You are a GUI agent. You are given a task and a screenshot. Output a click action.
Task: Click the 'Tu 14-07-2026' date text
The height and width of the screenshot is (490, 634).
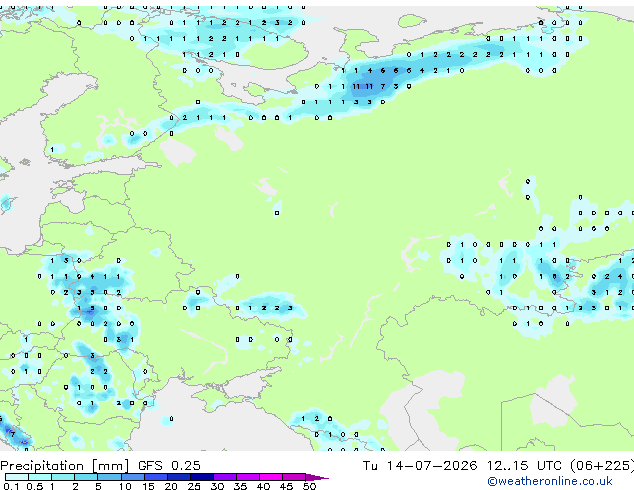tap(420, 466)
